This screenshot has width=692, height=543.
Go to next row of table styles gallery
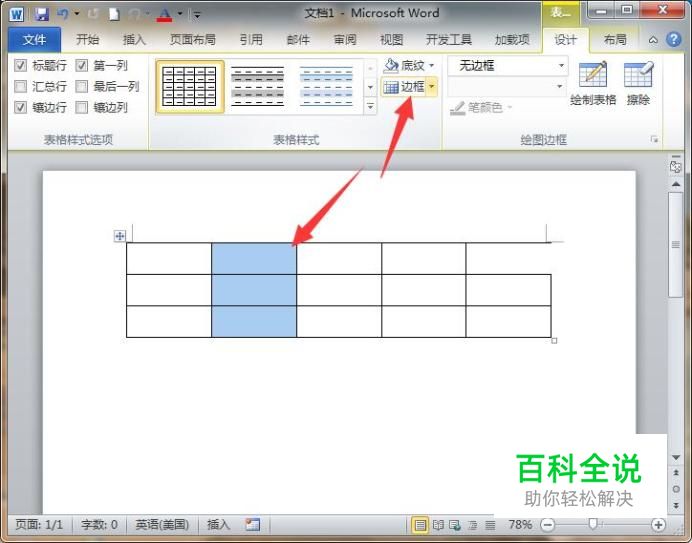click(370, 87)
